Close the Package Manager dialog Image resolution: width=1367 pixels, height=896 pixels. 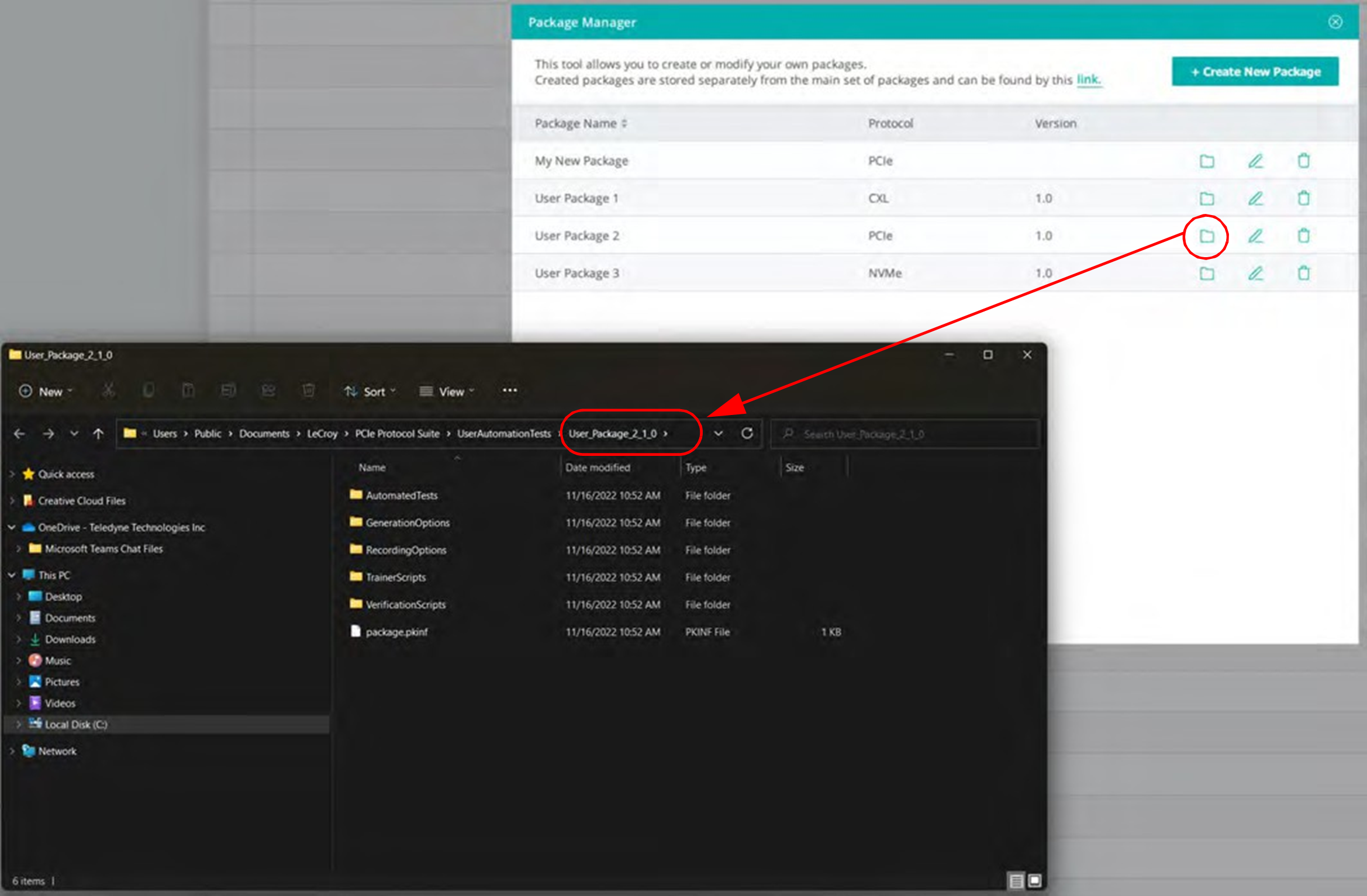pos(1335,22)
